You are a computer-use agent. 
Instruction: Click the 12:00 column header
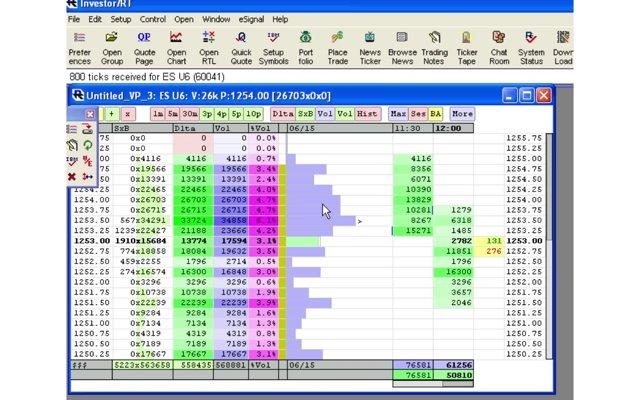[453, 128]
